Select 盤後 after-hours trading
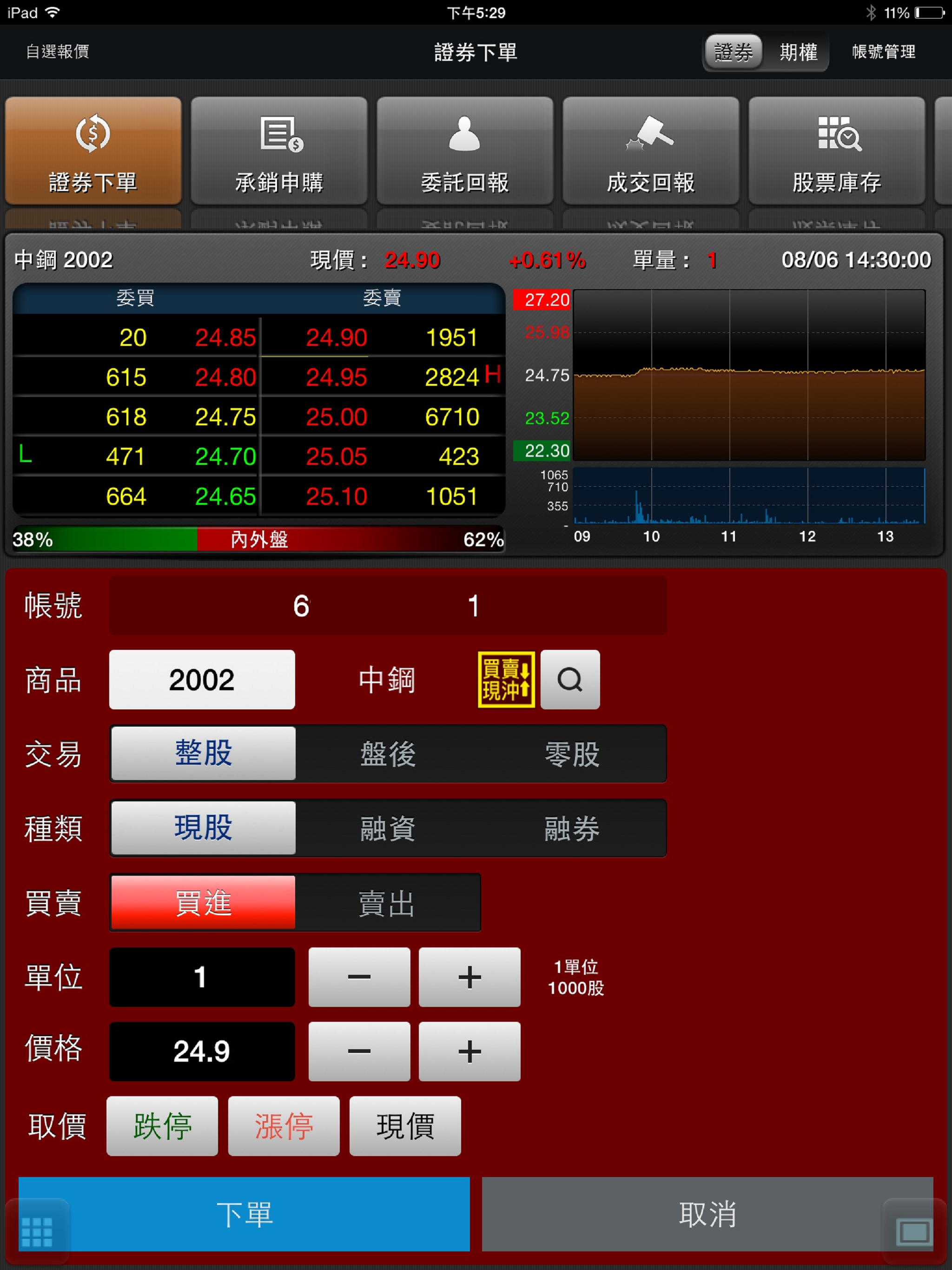The image size is (952, 1270). (388, 753)
